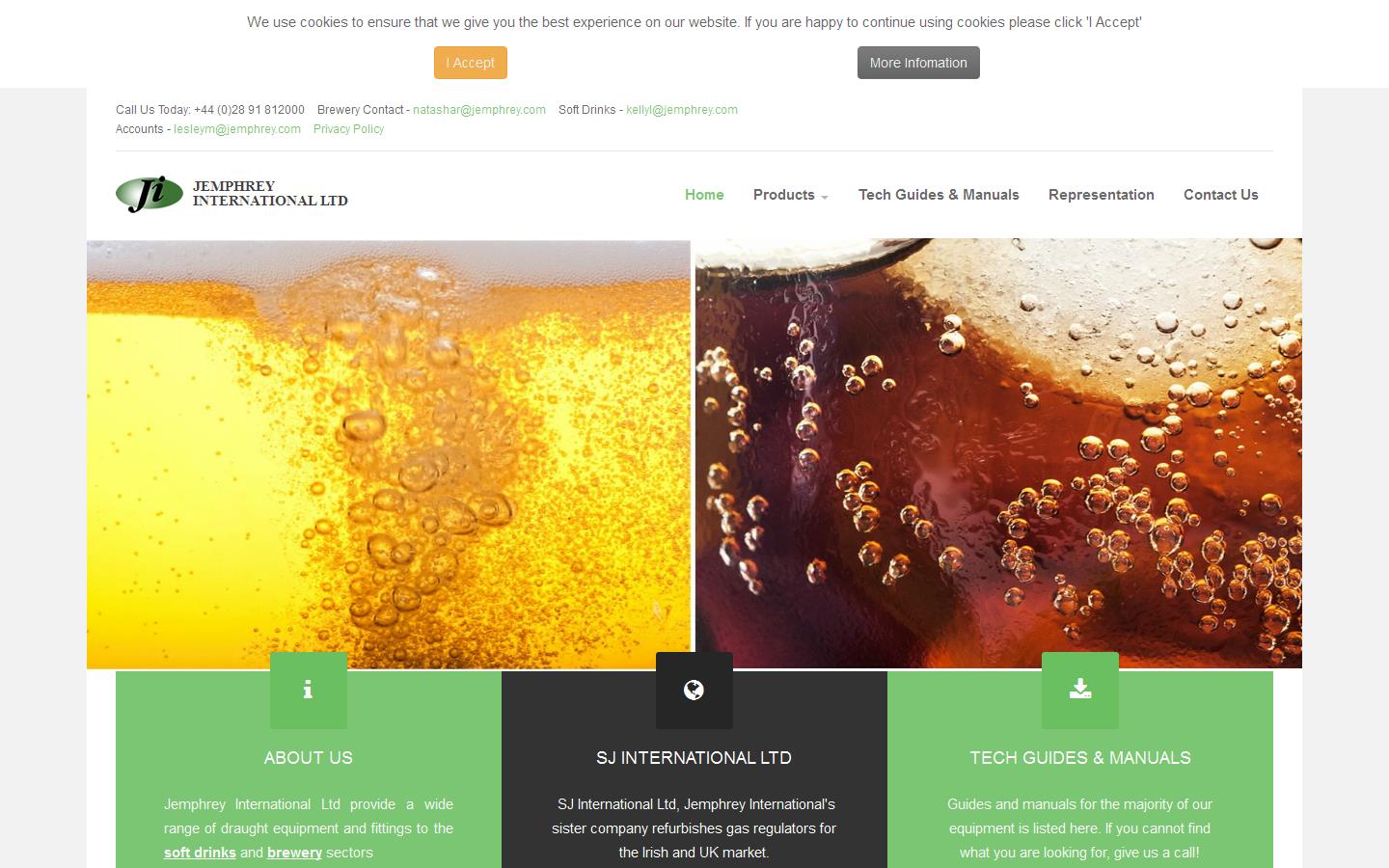Click the SJ International Ltd heading

694,758
